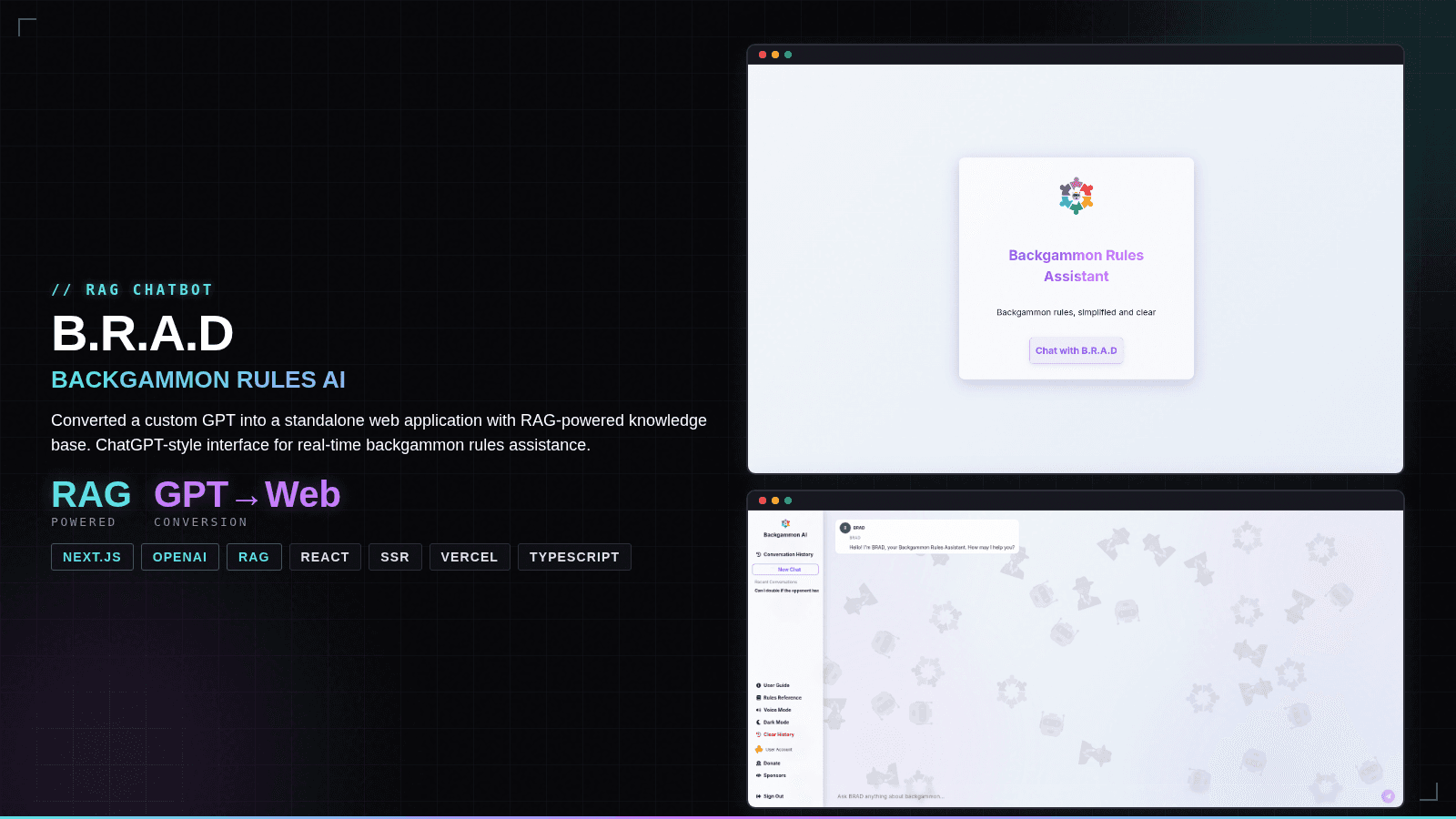The image size is (1456, 819).
Task: Click the NEXT.JS tech tag
Action: [x=92, y=557]
